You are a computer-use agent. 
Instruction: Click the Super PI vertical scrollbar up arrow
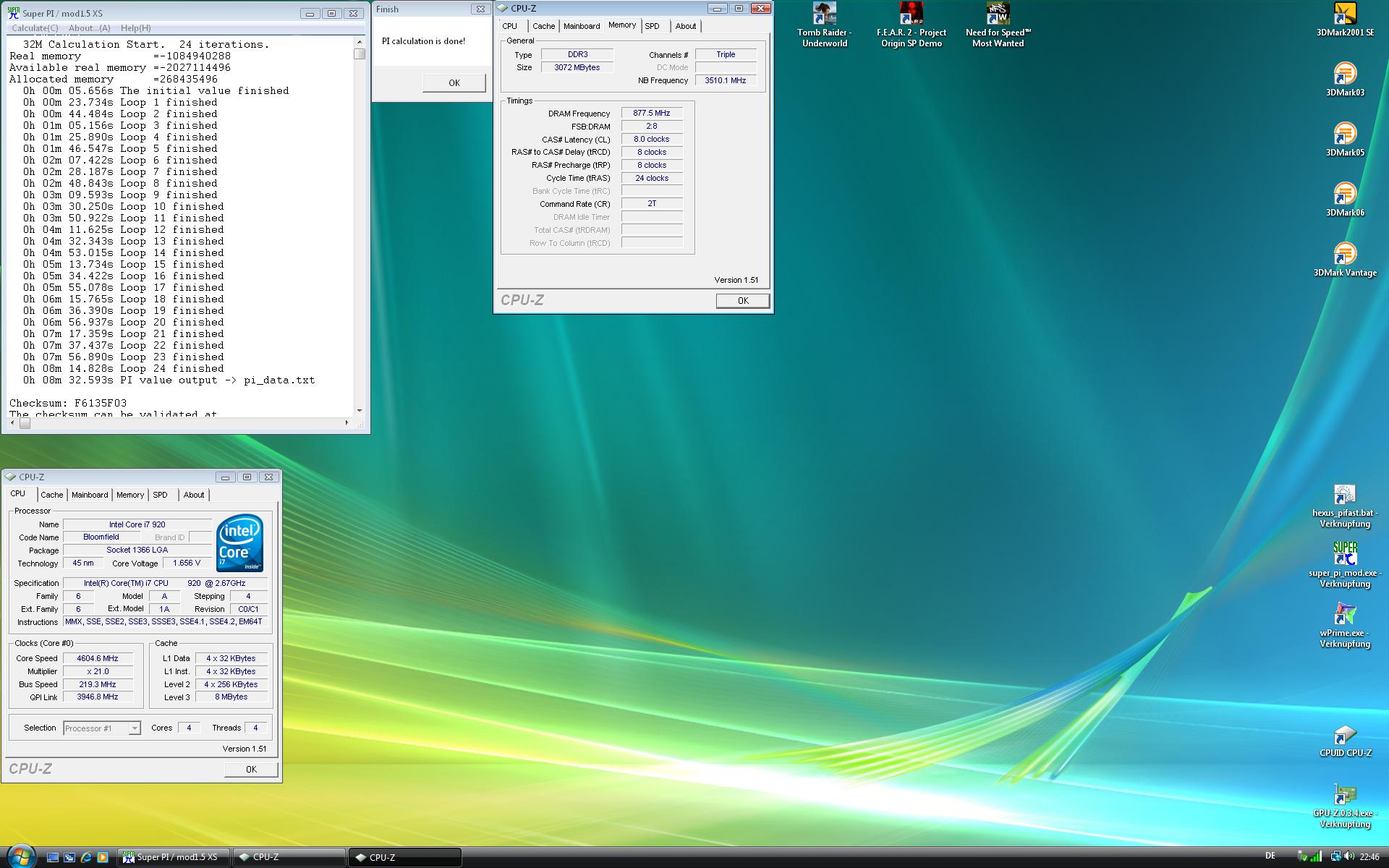pyautogui.click(x=360, y=42)
